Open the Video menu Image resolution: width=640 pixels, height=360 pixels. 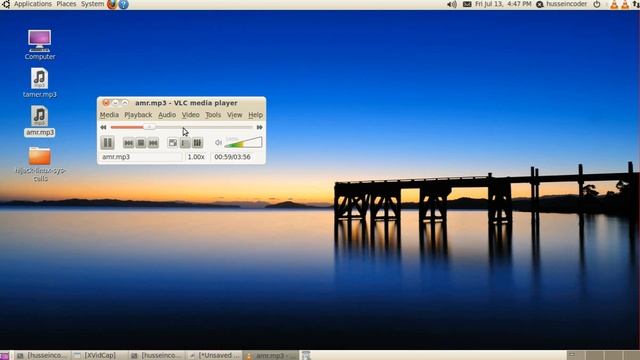pos(191,115)
